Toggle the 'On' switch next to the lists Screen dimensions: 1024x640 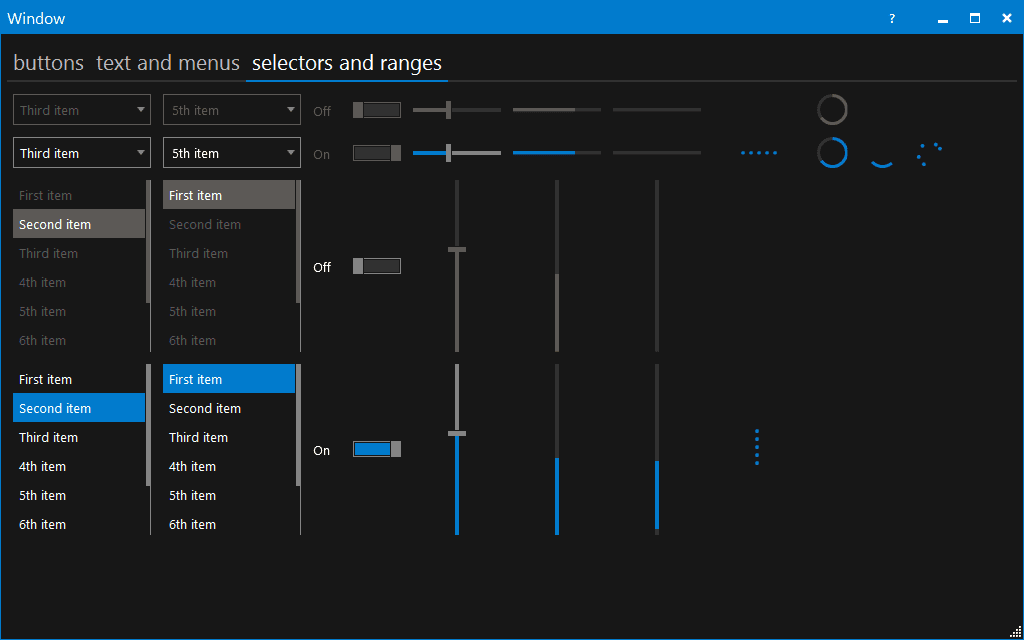click(377, 449)
